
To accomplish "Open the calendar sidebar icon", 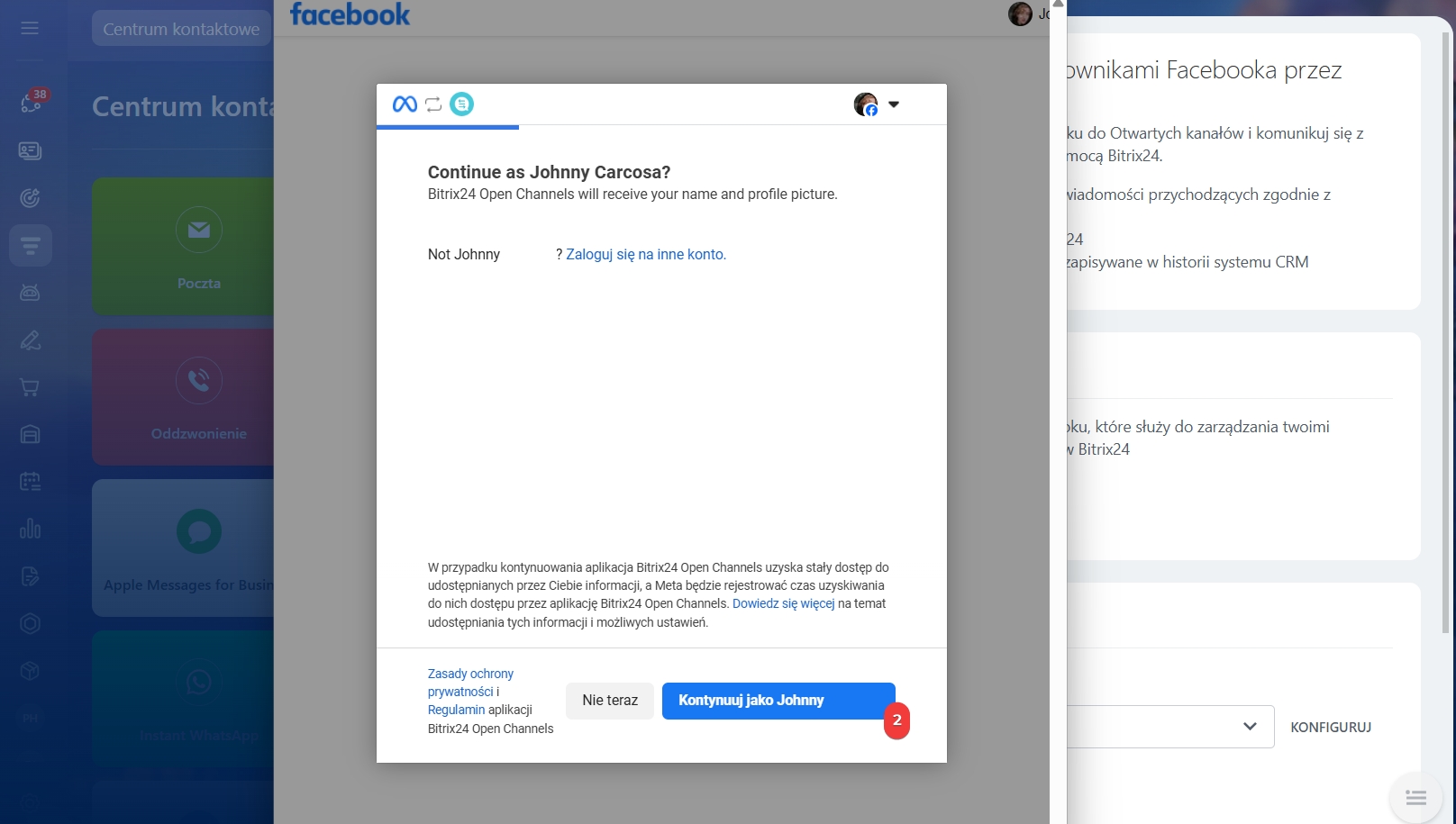I will (30, 482).
